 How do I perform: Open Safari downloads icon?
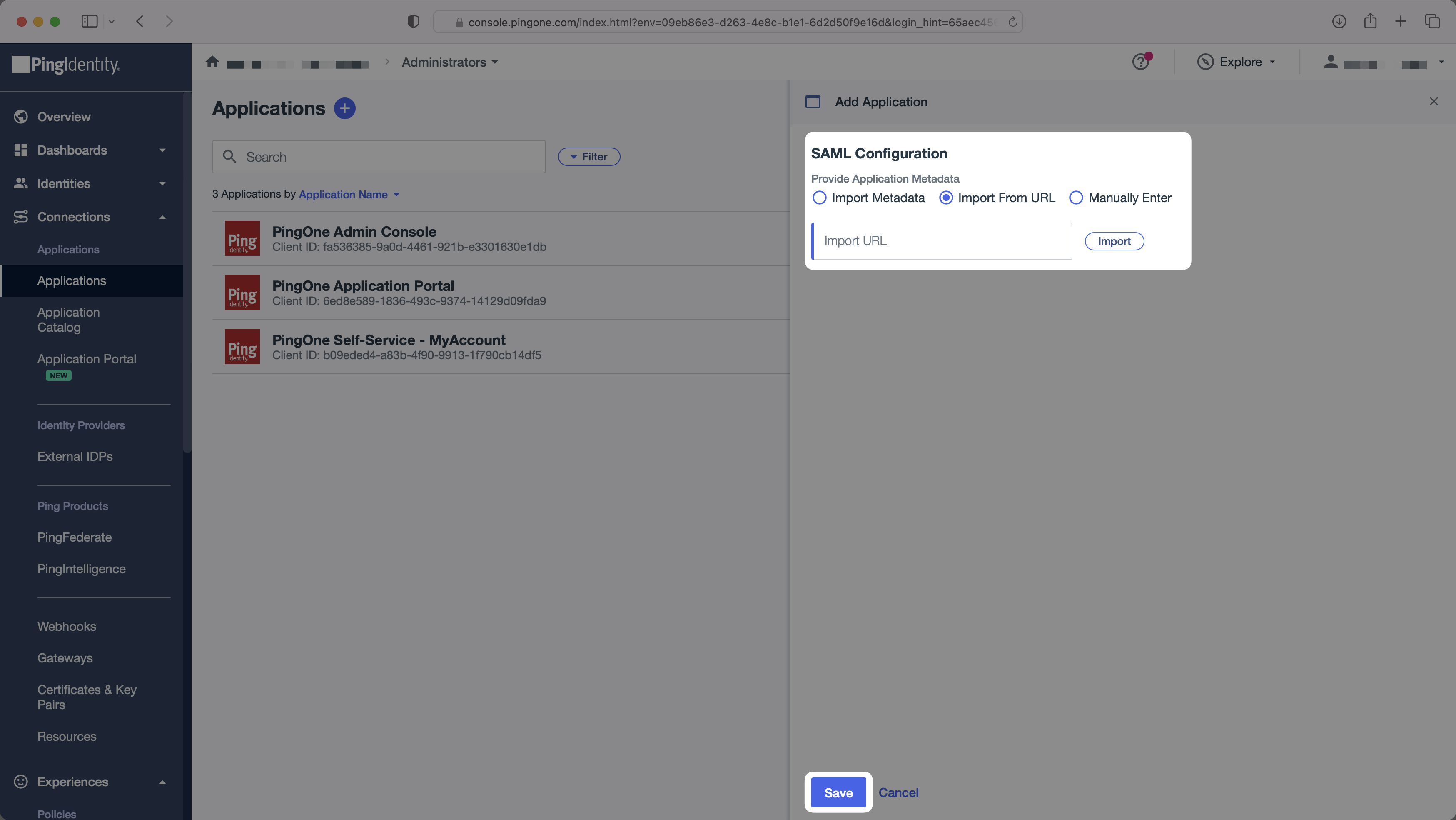click(1339, 22)
